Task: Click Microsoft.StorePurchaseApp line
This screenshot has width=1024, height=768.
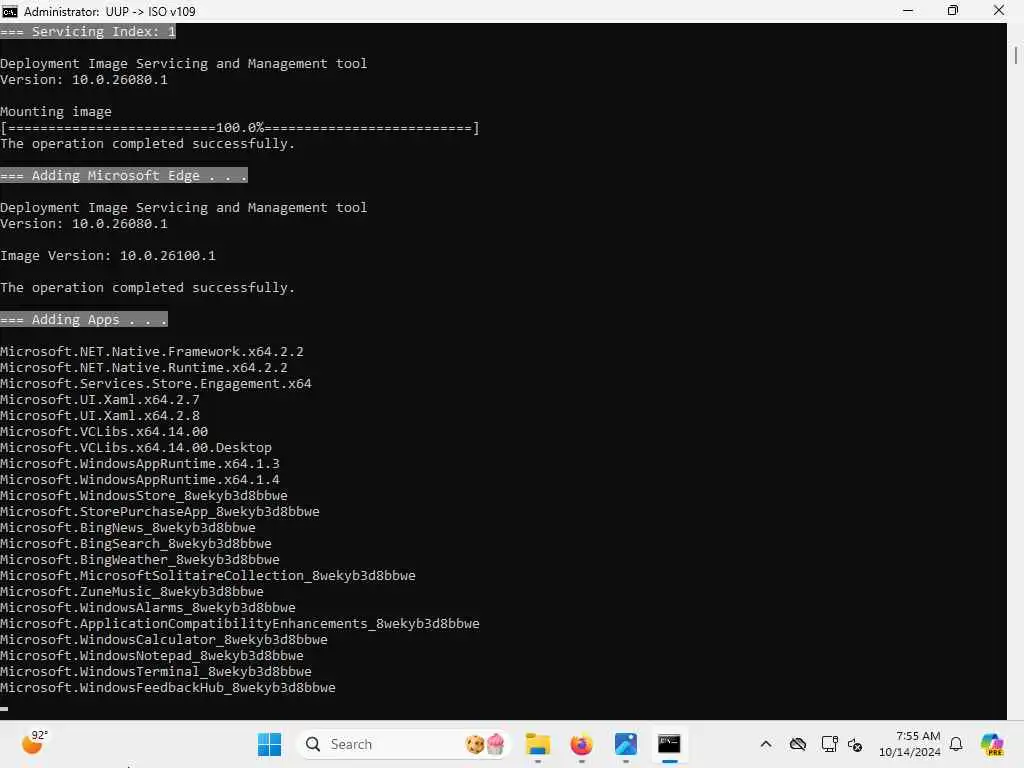Action: pos(160,511)
